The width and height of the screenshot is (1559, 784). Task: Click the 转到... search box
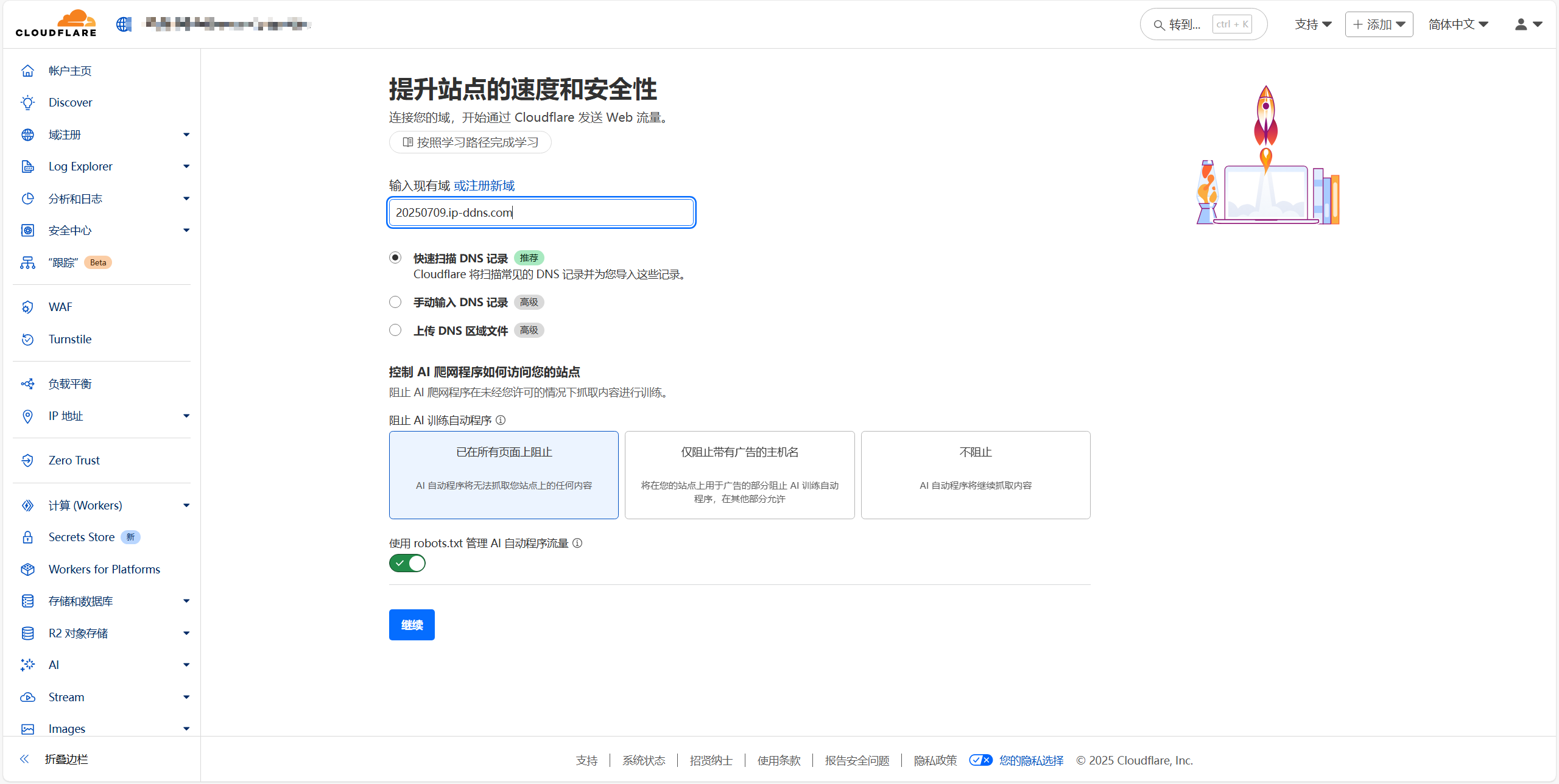tap(1203, 24)
